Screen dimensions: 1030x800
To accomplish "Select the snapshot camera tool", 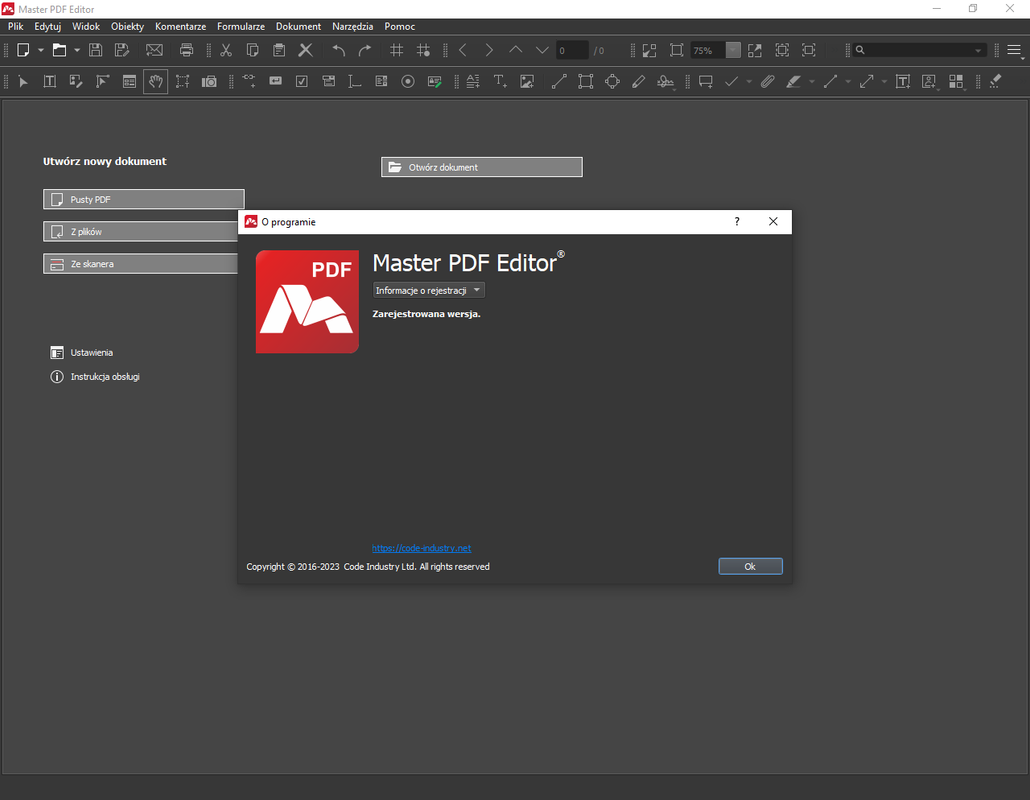I will pyautogui.click(x=210, y=81).
